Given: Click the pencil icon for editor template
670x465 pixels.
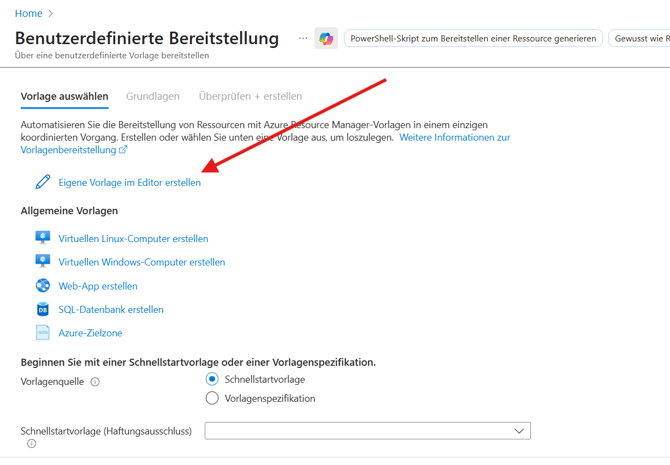Looking at the screenshot, I should point(42,182).
